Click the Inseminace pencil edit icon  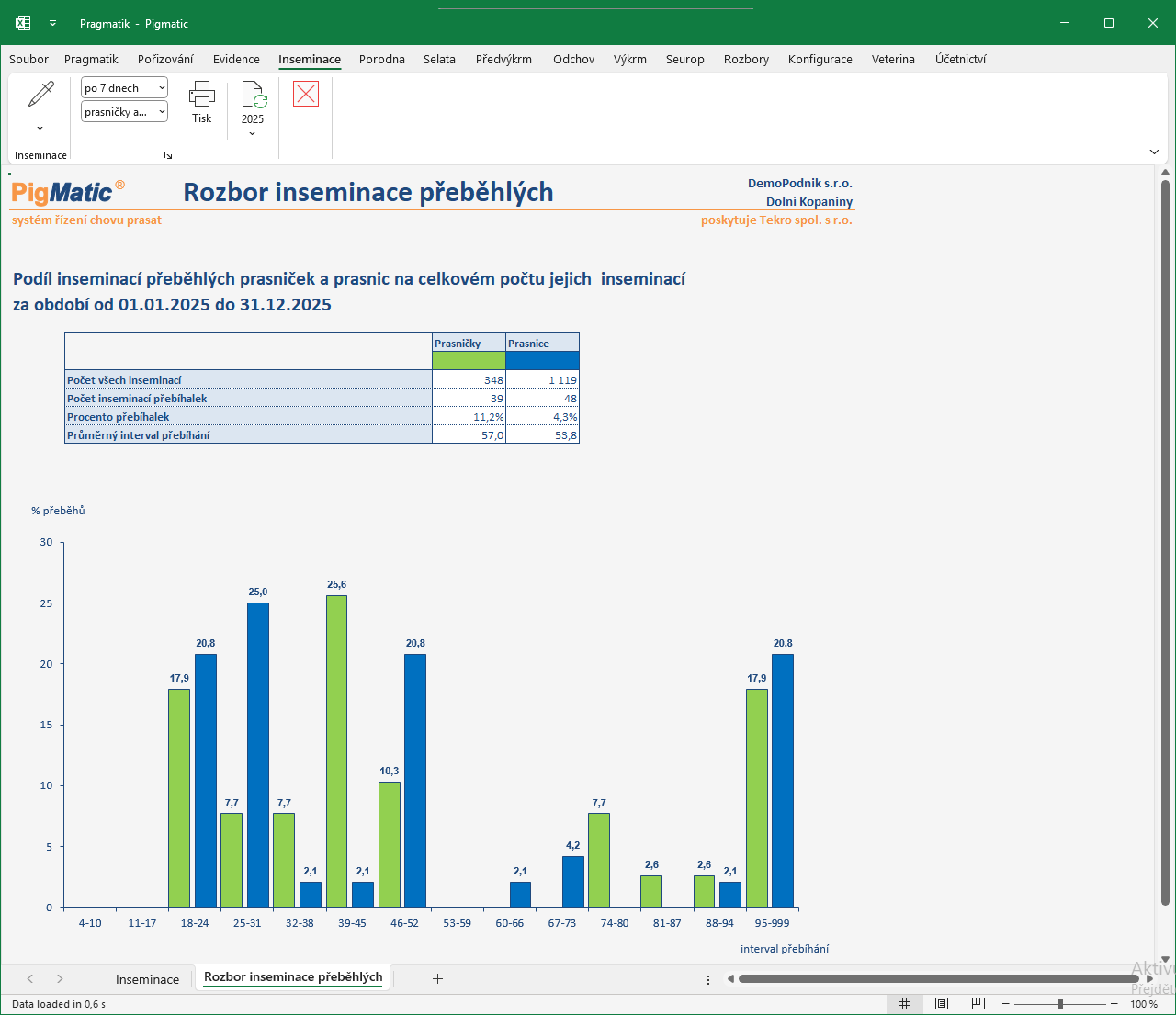41,94
